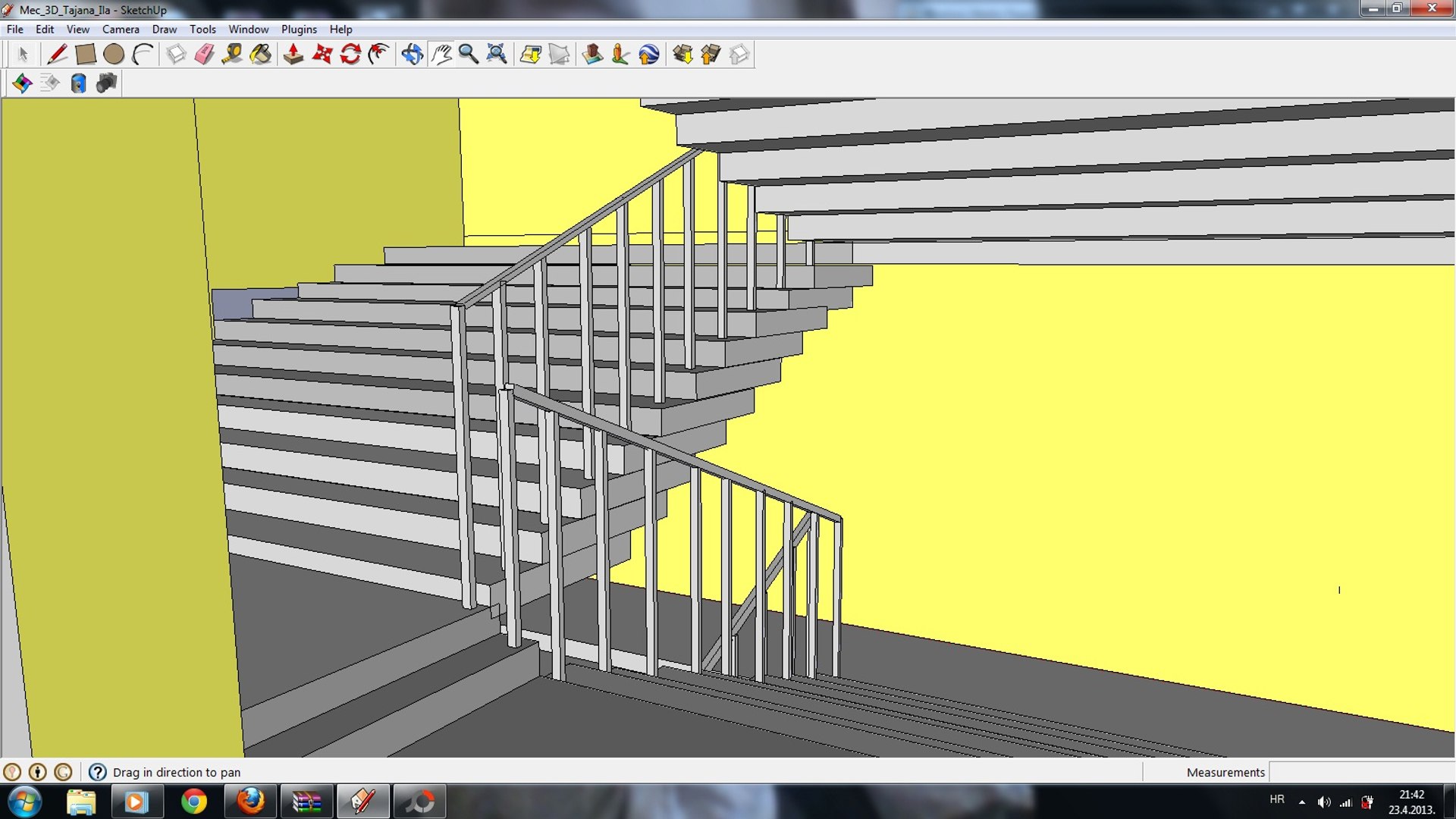Select the Tape Measure tool
The width and height of the screenshot is (1456, 819).
232,55
